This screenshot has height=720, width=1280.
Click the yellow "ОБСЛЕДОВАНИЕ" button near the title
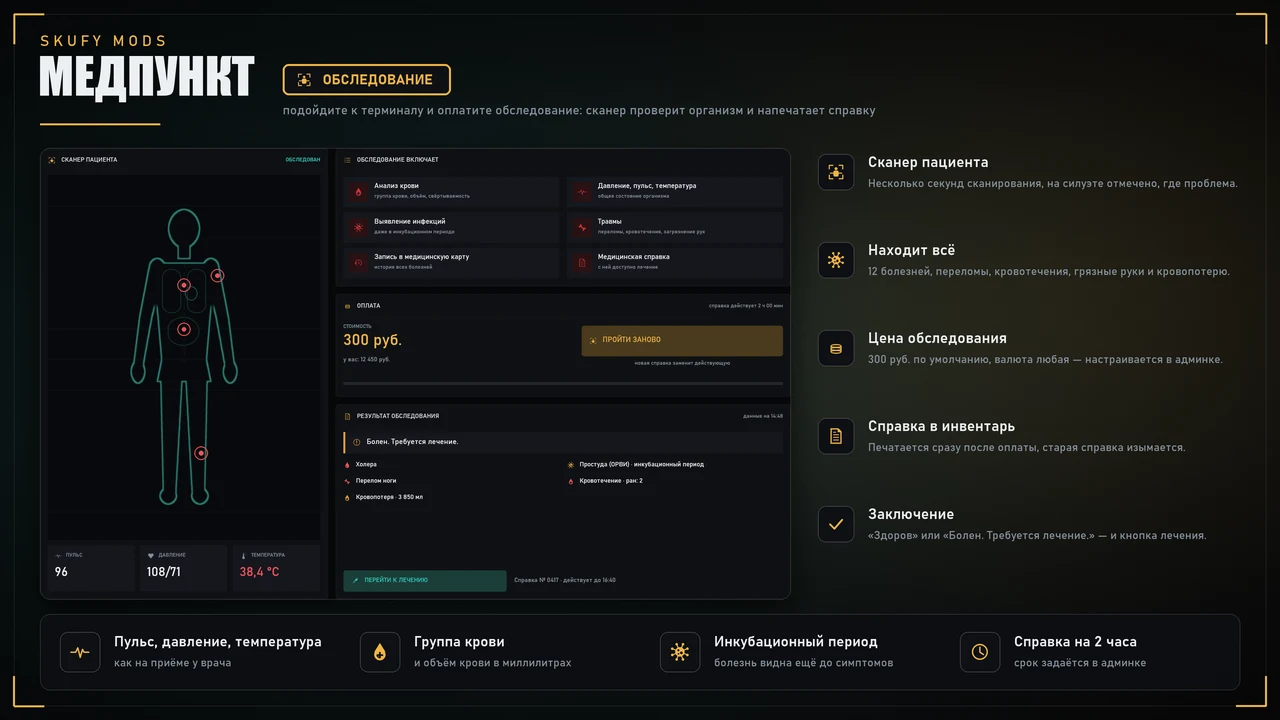coord(366,80)
